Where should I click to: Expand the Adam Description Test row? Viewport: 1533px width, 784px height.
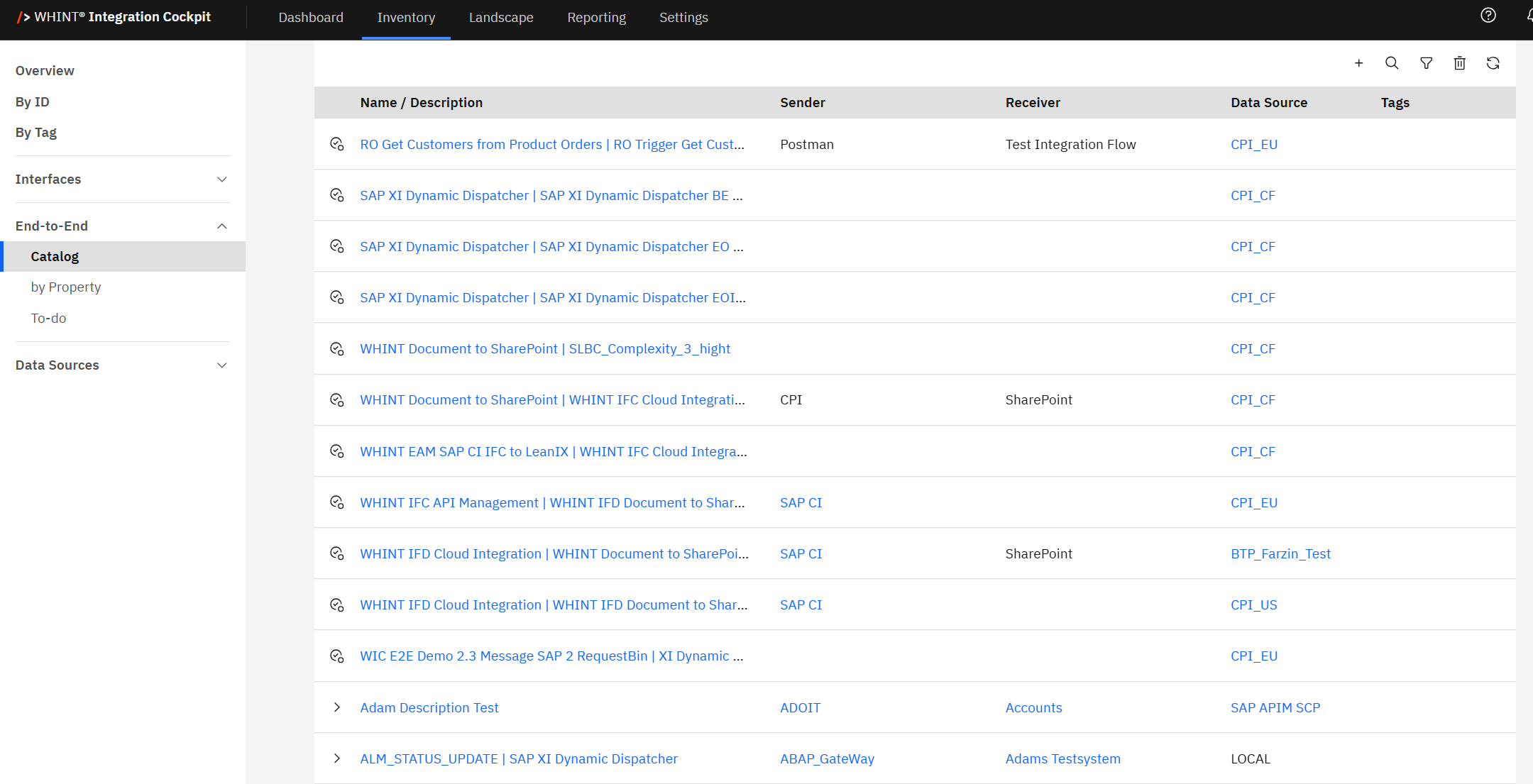(337, 707)
